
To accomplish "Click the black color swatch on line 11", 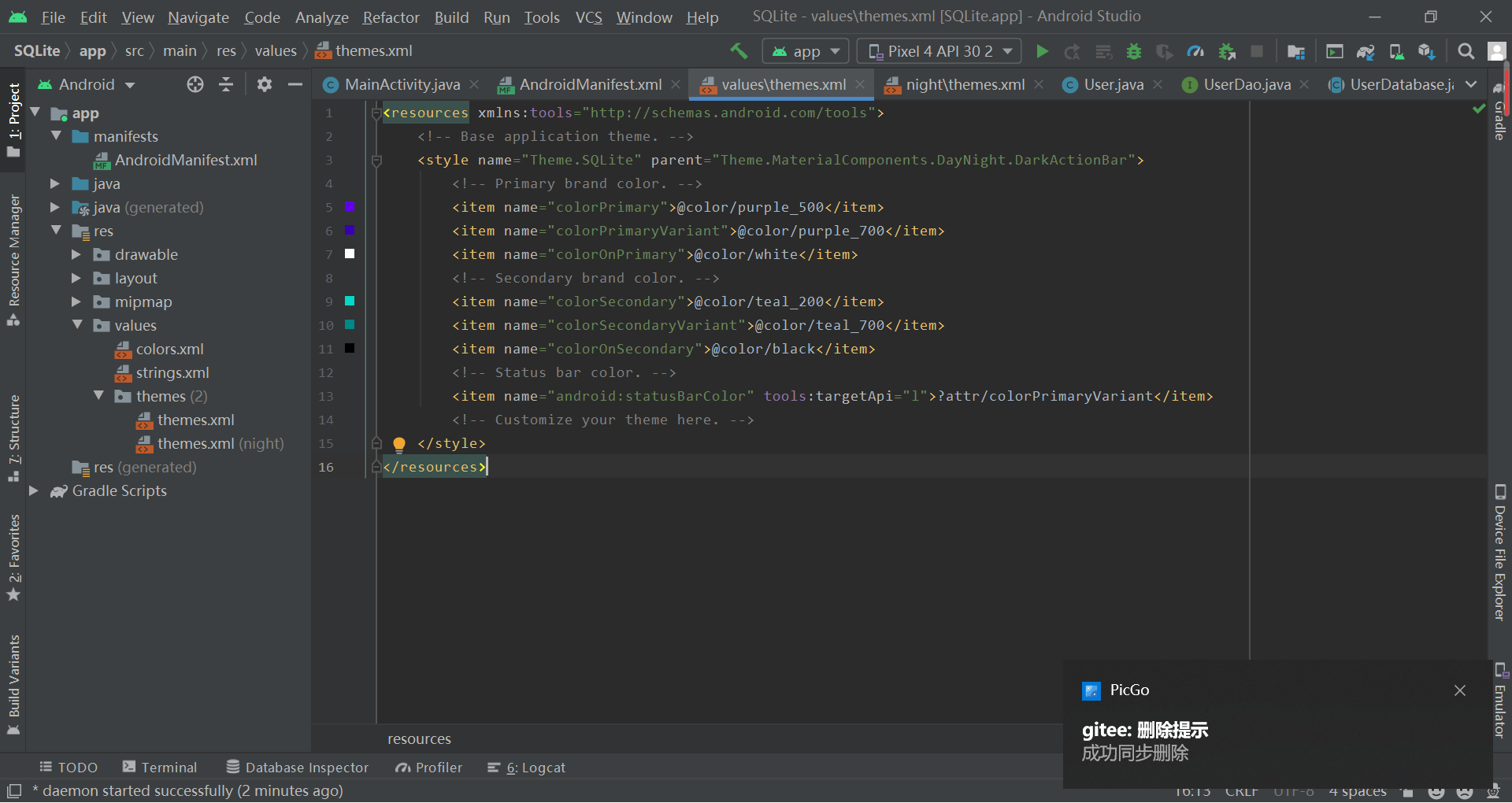I will pyautogui.click(x=350, y=348).
